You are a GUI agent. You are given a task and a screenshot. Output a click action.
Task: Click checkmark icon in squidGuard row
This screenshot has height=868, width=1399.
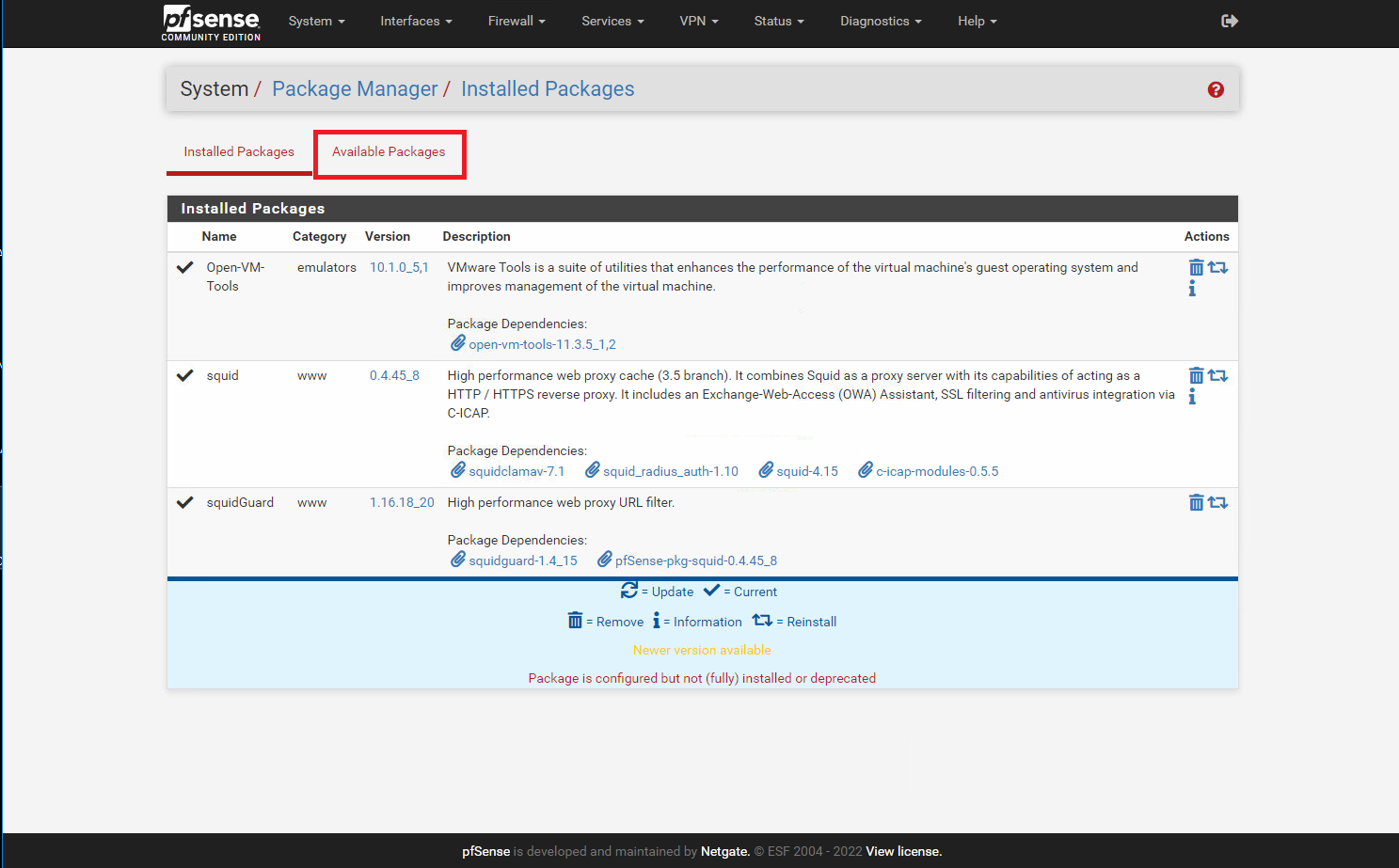pyautogui.click(x=185, y=503)
